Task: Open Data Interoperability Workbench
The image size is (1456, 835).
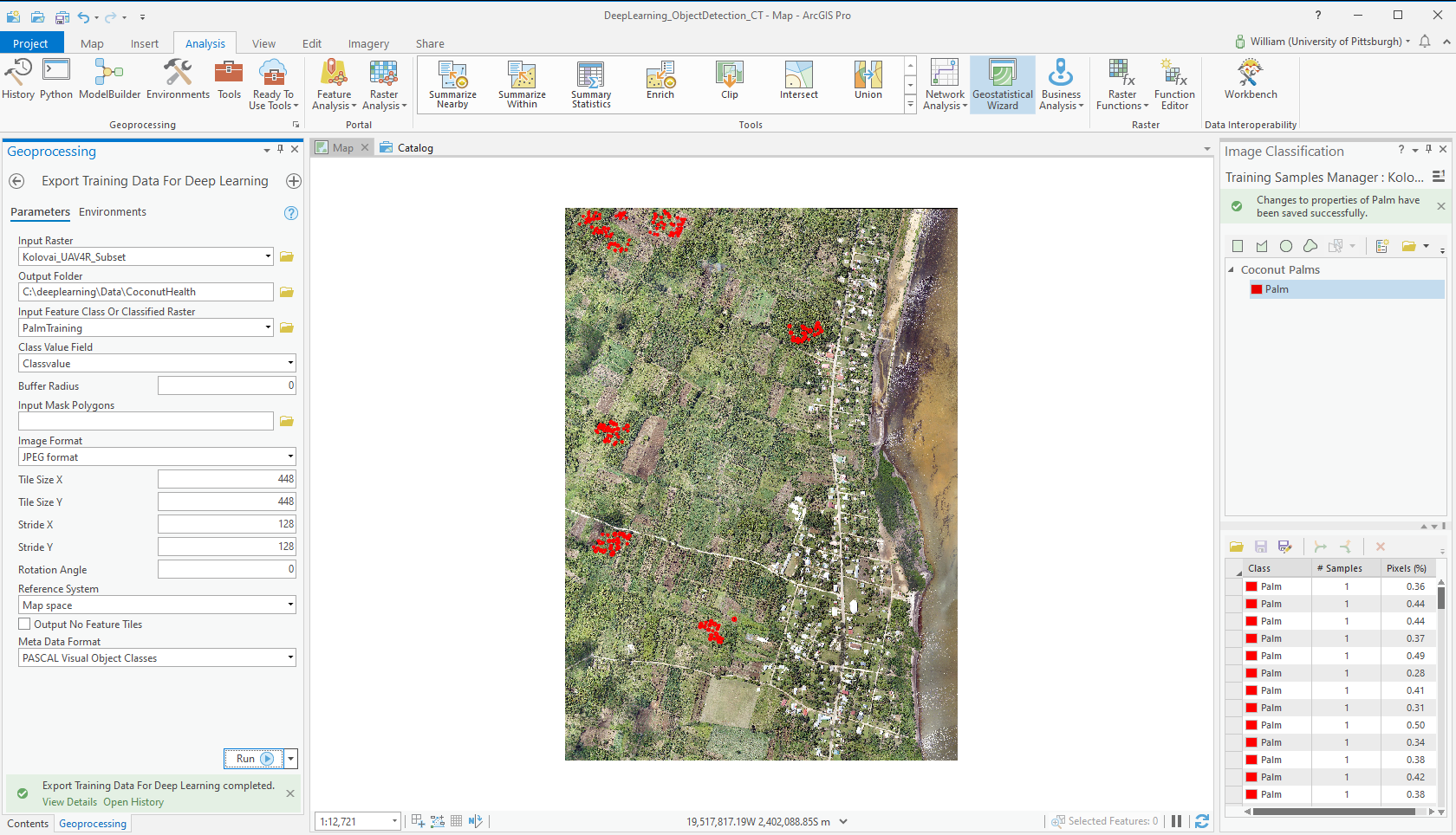Action: (1251, 80)
